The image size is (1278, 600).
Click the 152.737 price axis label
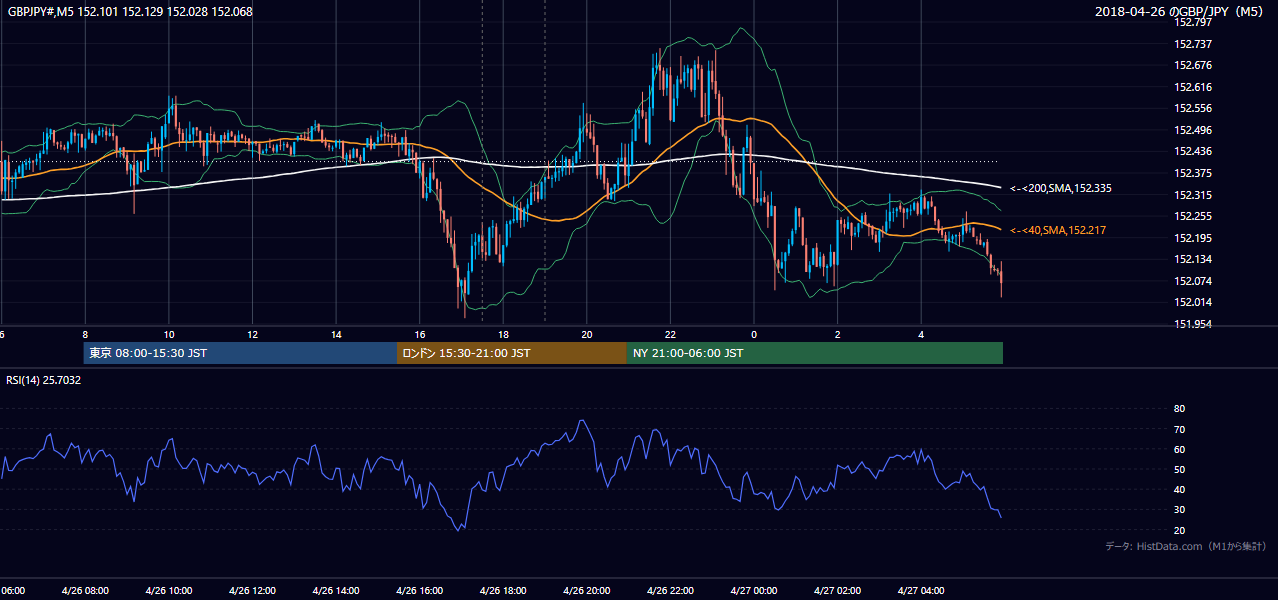tap(1192, 44)
